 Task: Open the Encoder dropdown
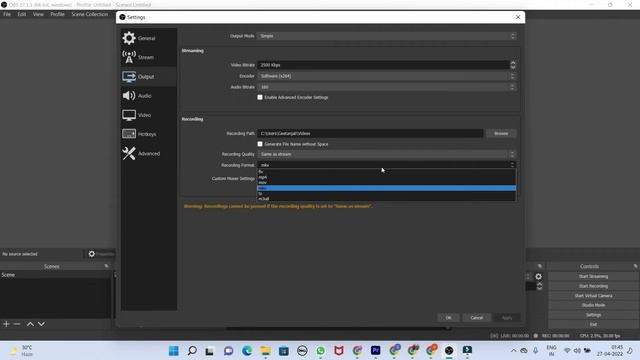pos(387,76)
